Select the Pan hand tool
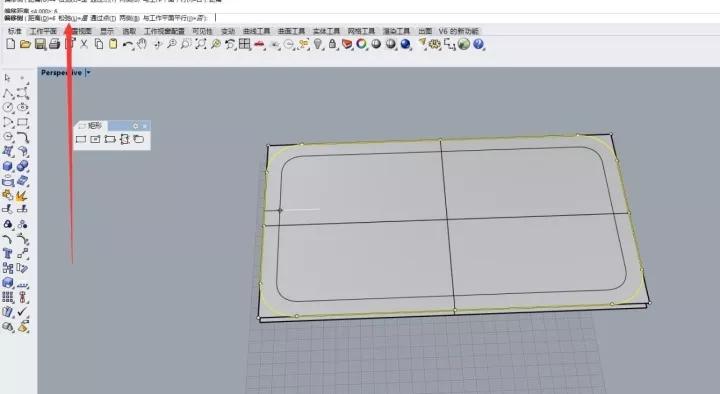This screenshot has width=720, height=394. [142, 44]
